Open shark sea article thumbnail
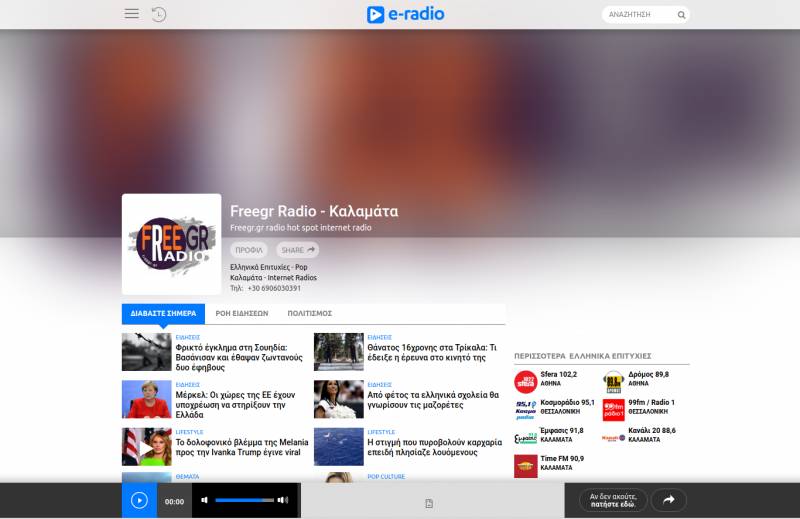This screenshot has height=519, width=800. (x=339, y=447)
